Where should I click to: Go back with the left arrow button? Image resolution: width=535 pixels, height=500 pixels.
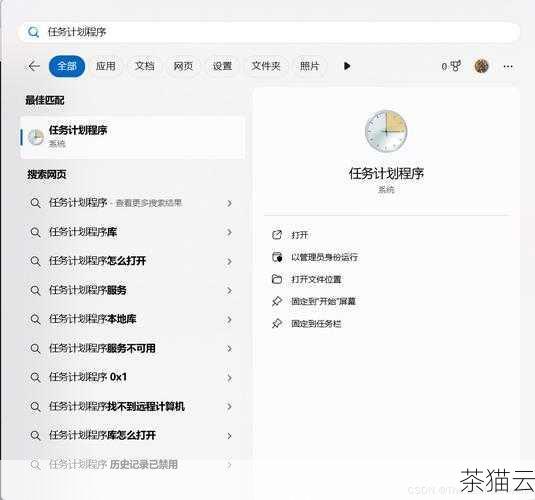click(34, 66)
